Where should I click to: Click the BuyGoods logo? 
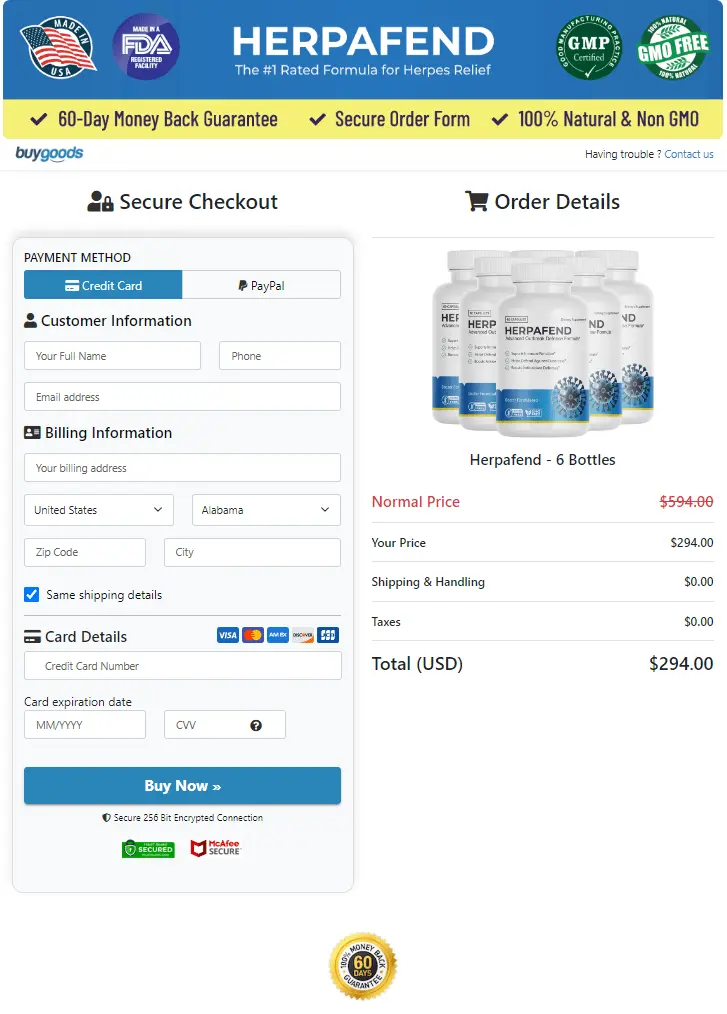click(49, 154)
